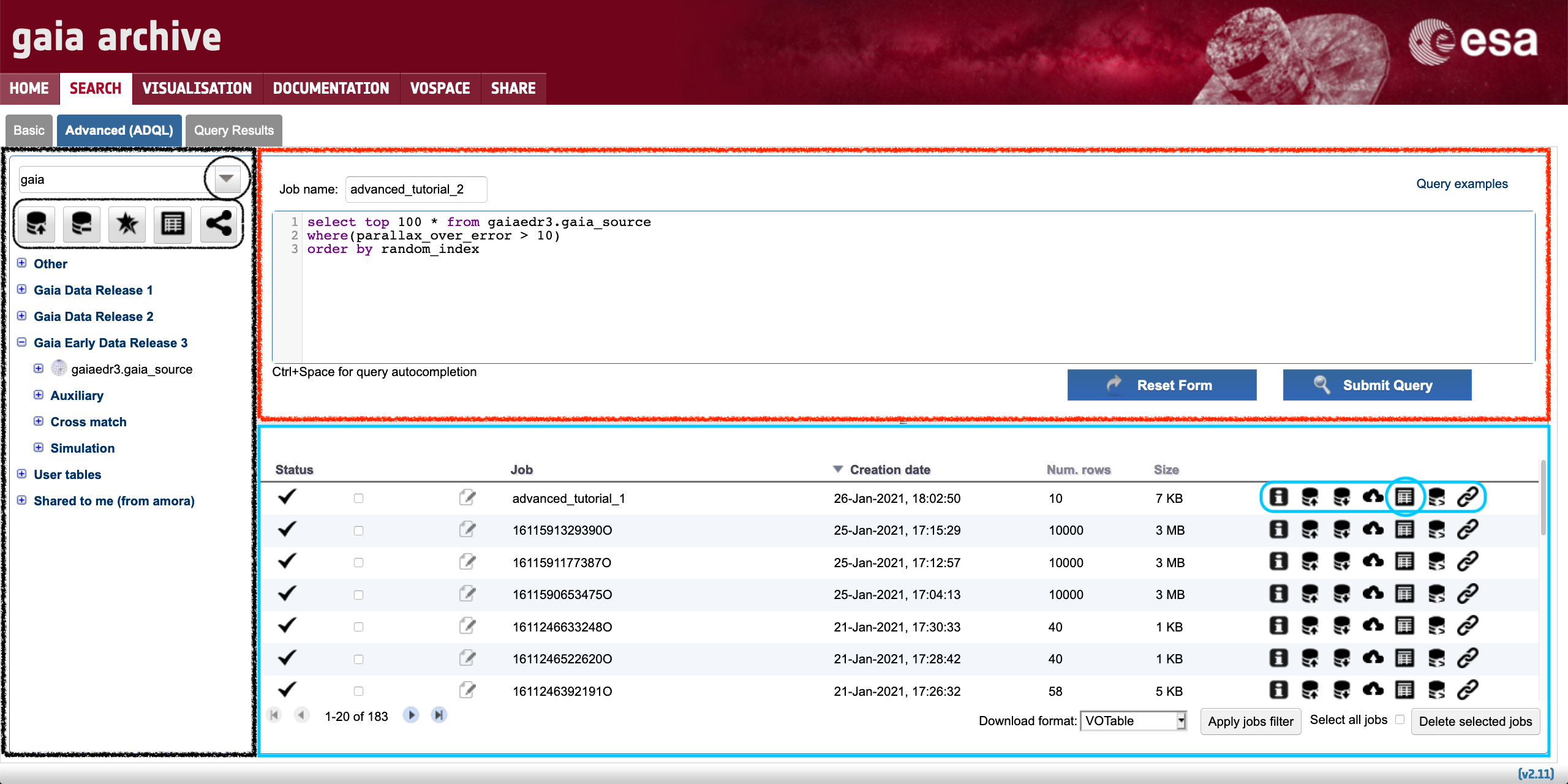This screenshot has height=784, width=1568.
Task: Switch to the Query Results tab
Action: coord(234,130)
